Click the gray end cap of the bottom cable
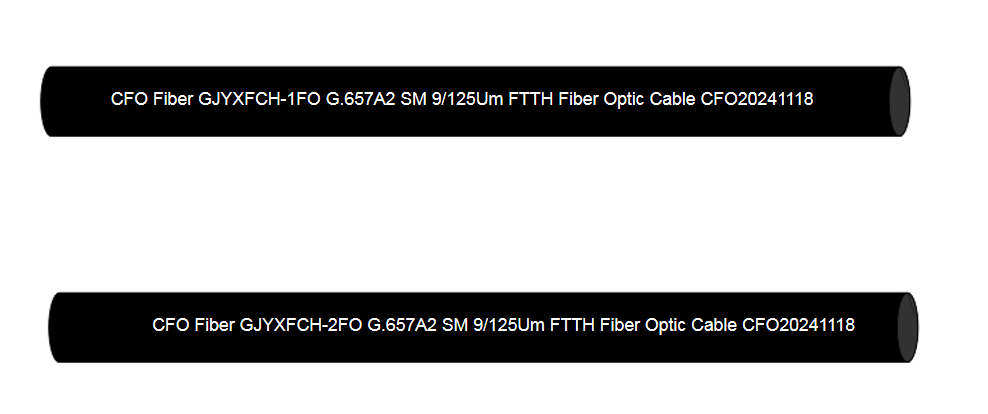This screenshot has width=988, height=414. (907, 328)
